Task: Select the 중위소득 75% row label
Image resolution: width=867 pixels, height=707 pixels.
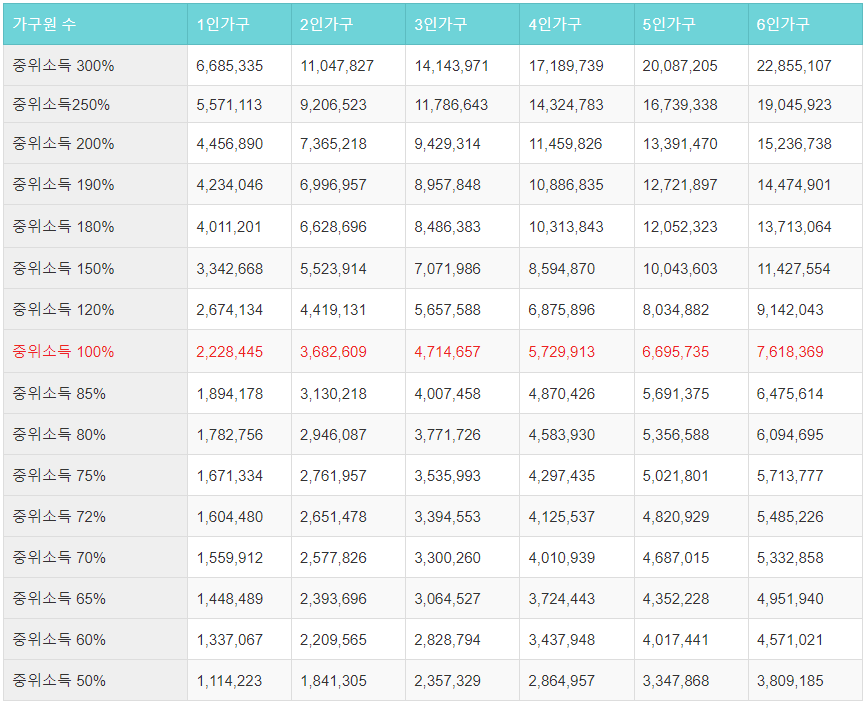Action: [x=59, y=475]
